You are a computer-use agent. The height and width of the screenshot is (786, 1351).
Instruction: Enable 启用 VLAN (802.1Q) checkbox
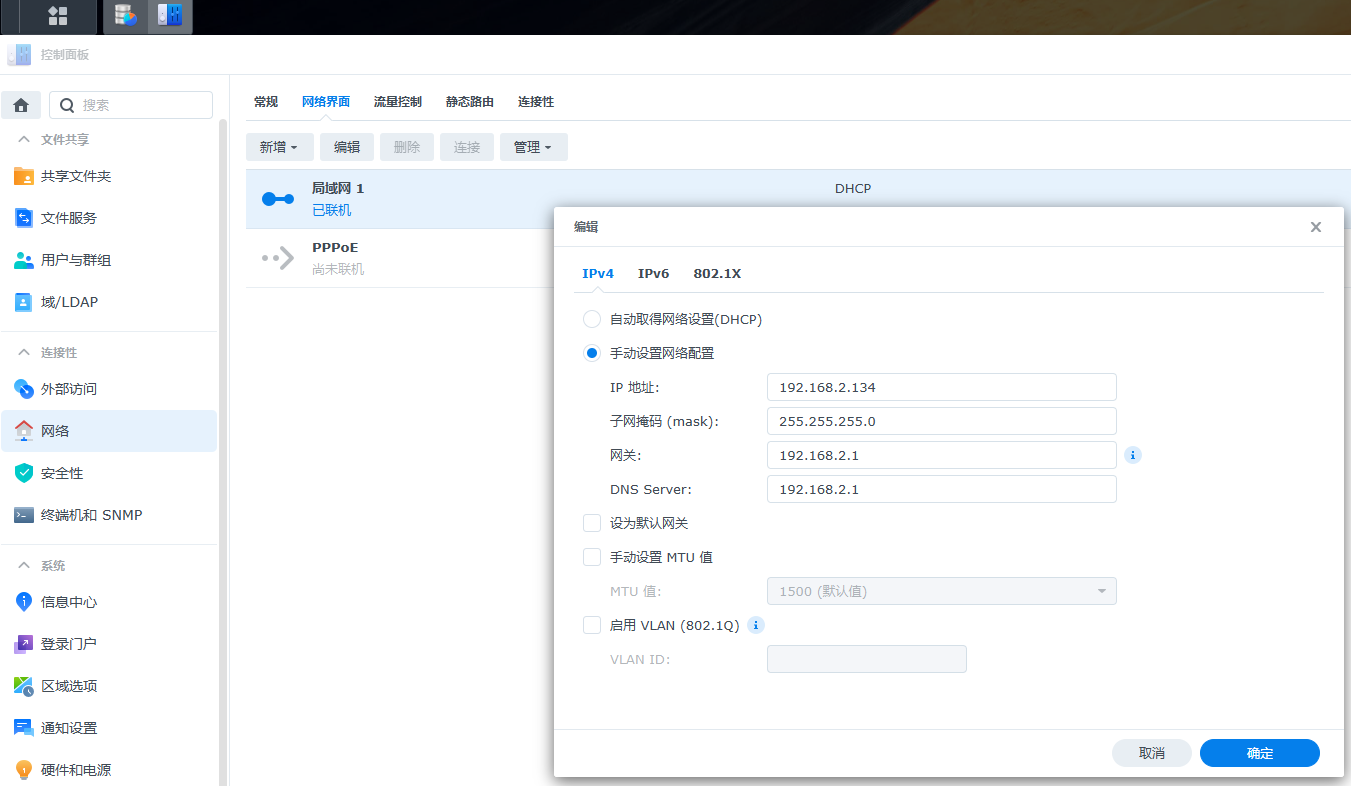click(x=592, y=625)
